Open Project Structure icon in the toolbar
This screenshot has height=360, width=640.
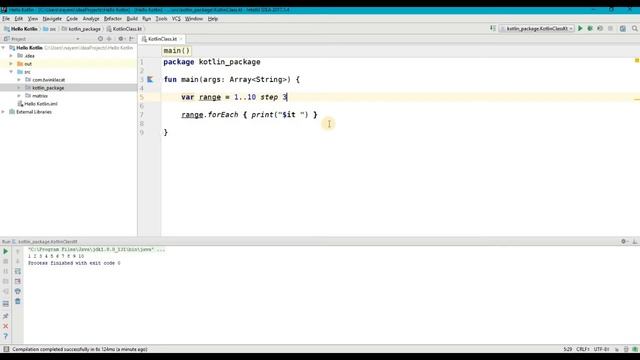click(622, 29)
